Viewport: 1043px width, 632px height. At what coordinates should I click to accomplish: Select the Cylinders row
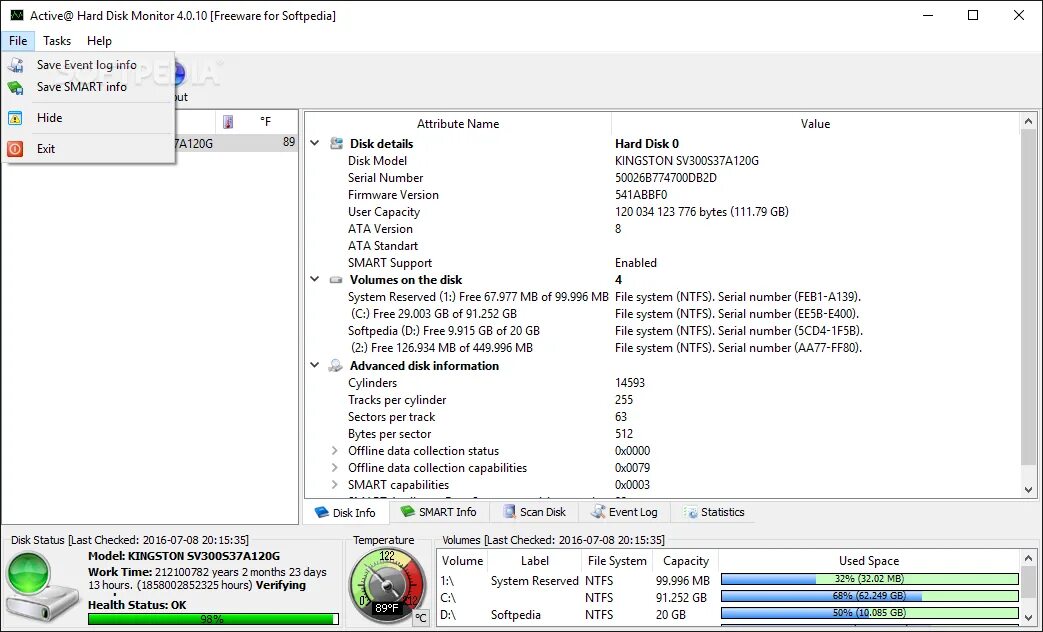662,383
